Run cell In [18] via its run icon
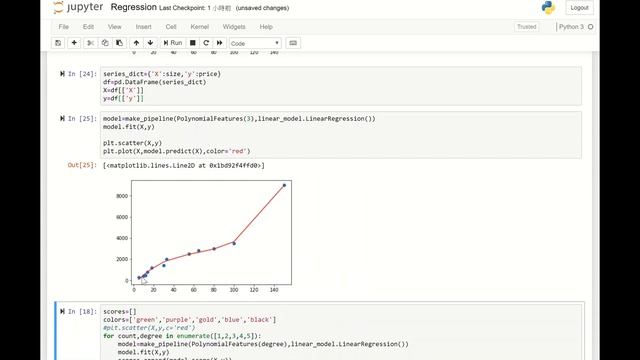640x360 pixels. pyautogui.click(x=62, y=311)
